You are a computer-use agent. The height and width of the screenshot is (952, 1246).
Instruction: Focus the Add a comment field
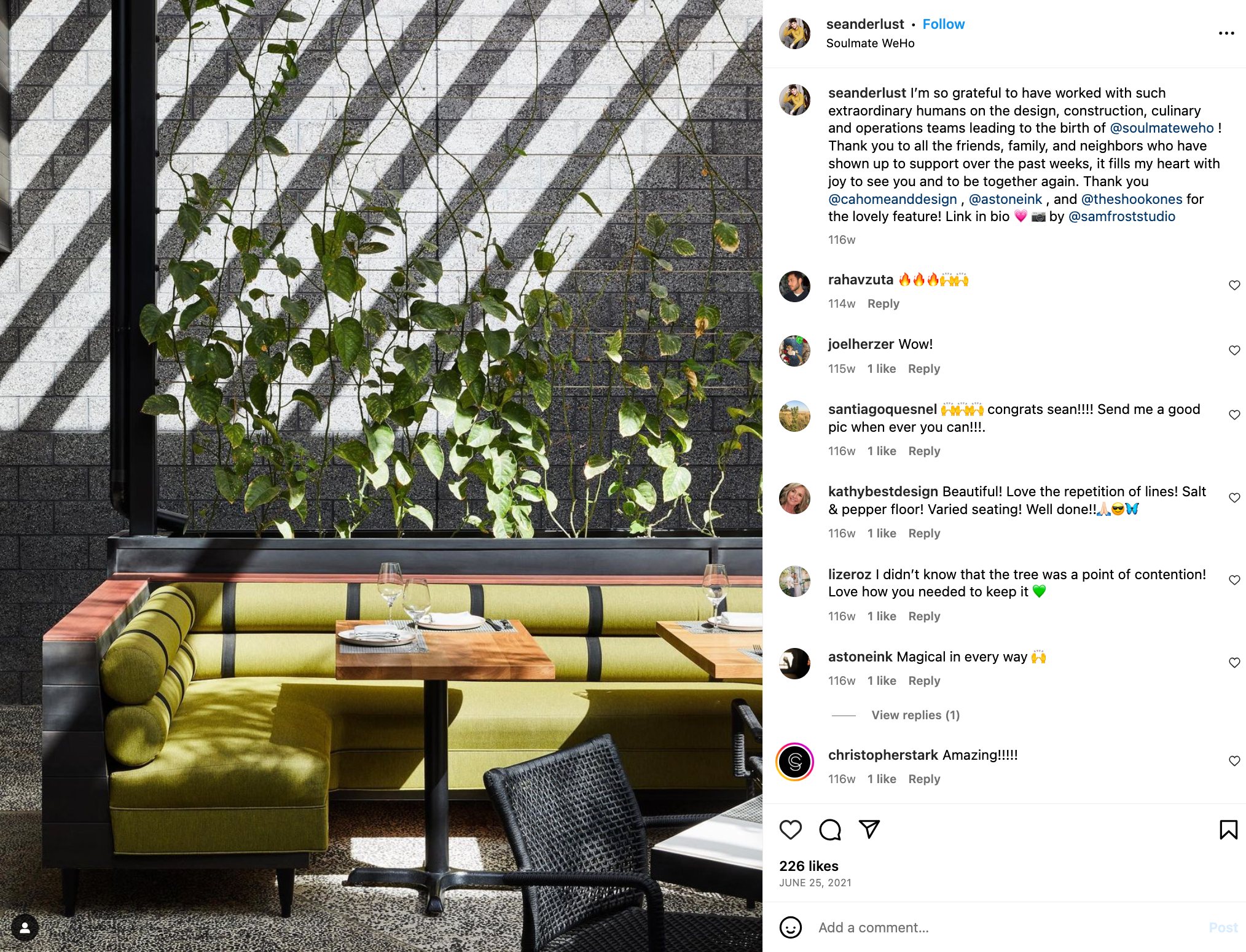click(1008, 927)
